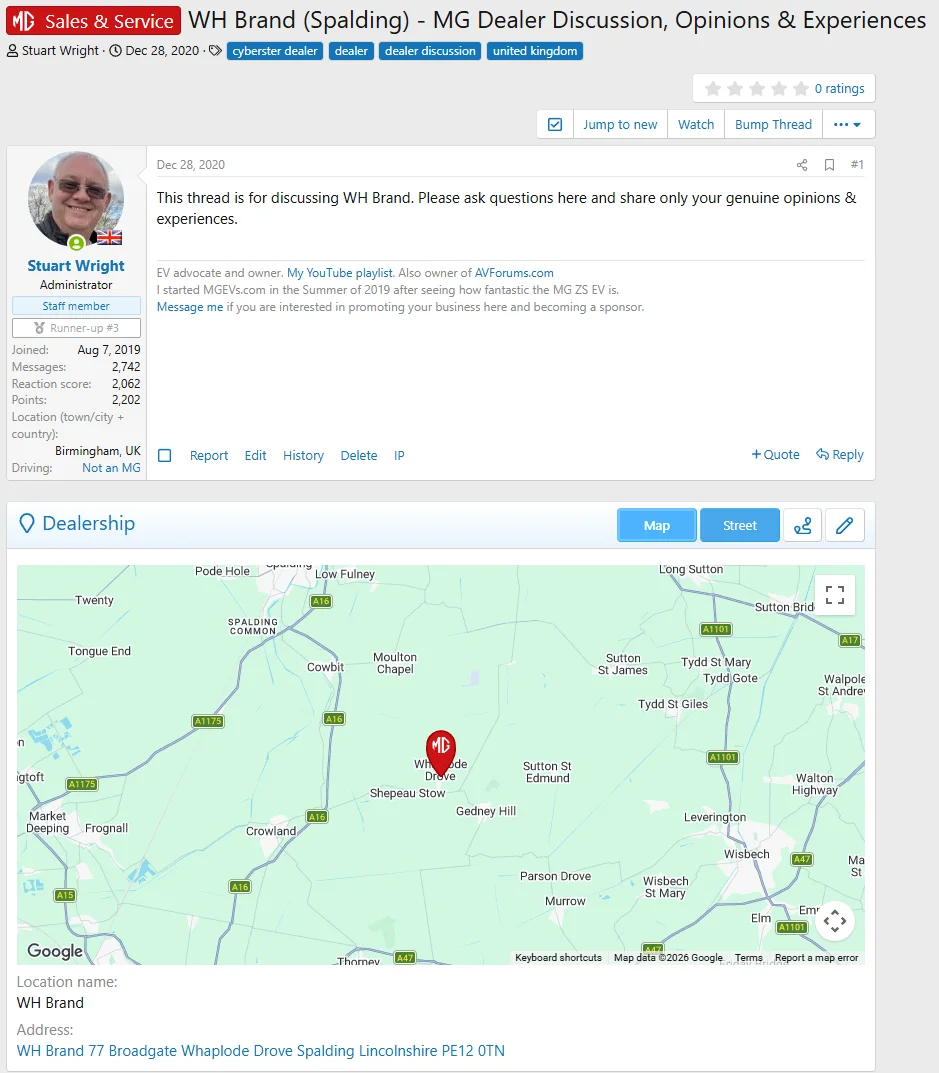Edit the first post
The image size is (939, 1073).
pyautogui.click(x=255, y=456)
